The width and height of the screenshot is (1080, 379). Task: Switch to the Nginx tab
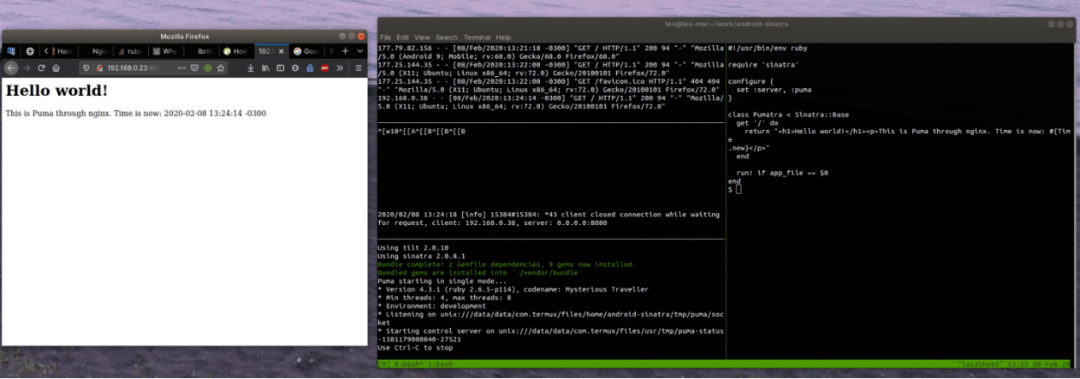pyautogui.click(x=96, y=51)
